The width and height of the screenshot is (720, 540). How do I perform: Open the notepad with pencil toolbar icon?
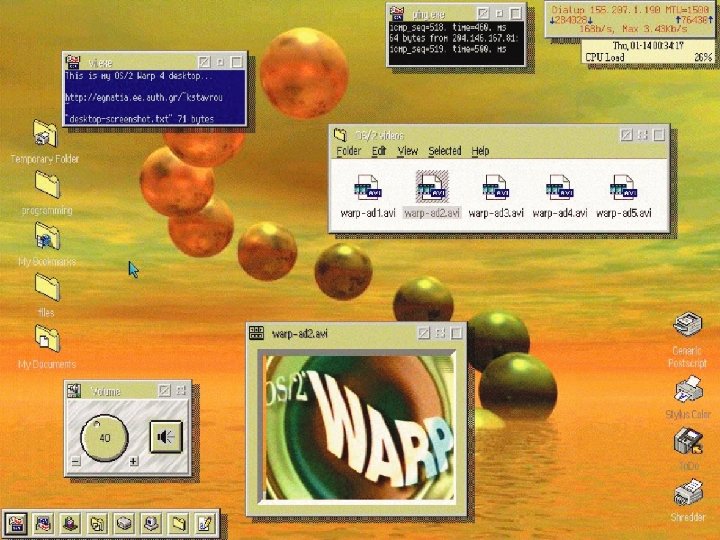[x=205, y=523]
